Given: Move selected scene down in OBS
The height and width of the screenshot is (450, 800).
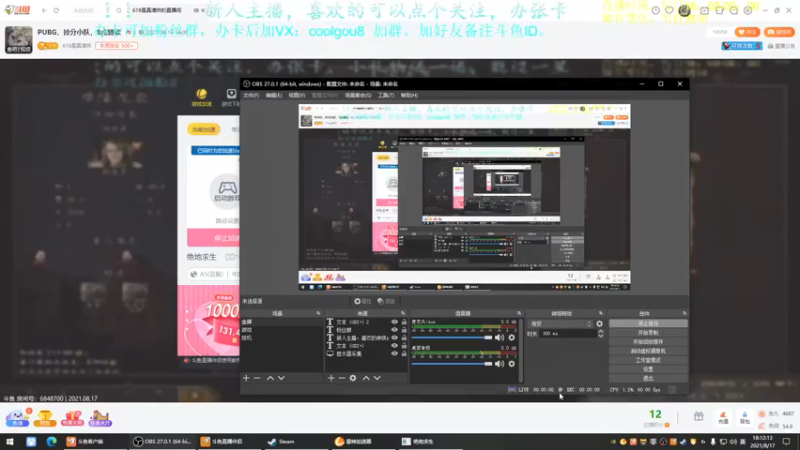Looking at the screenshot, I should point(281,378).
